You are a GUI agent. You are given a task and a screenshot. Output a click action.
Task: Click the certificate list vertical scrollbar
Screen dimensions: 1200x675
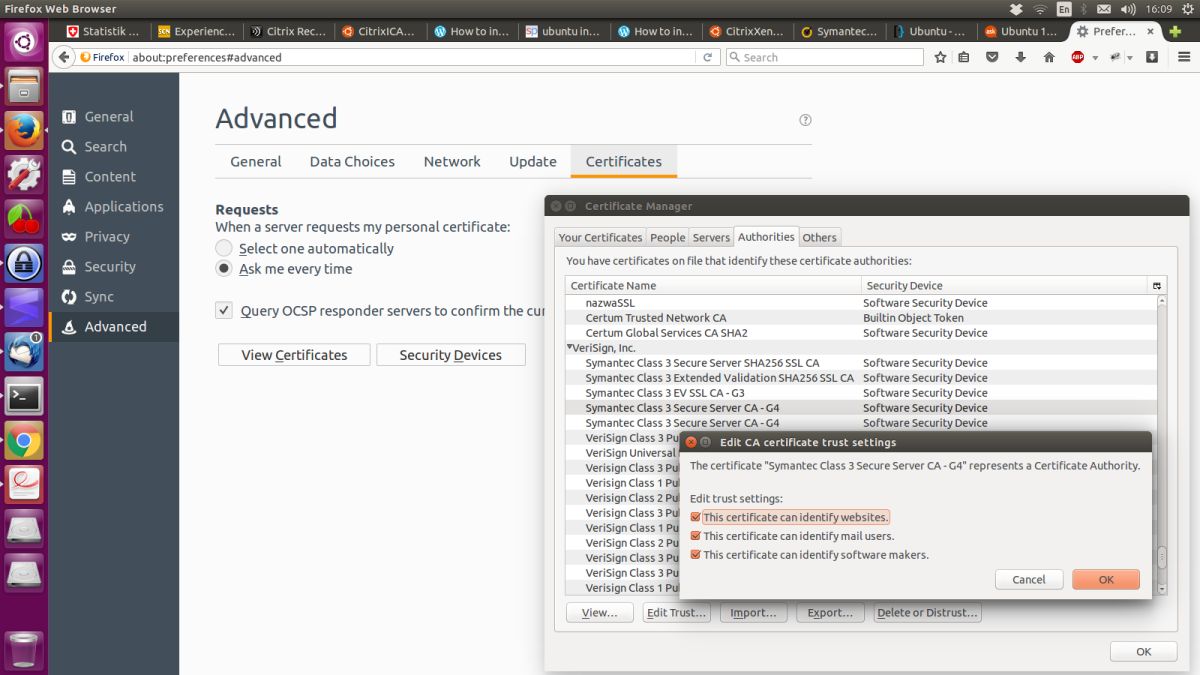(1162, 445)
